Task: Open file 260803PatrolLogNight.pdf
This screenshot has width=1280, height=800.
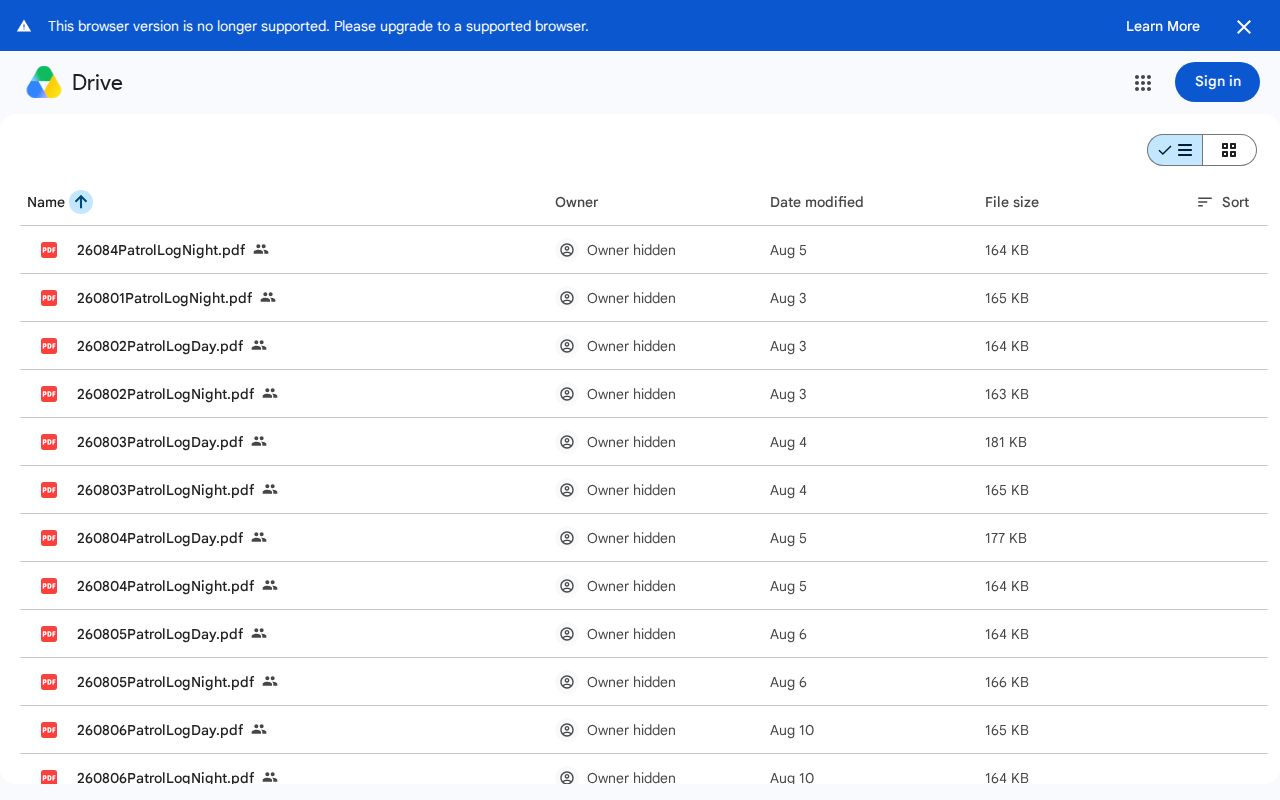Action: pos(166,490)
